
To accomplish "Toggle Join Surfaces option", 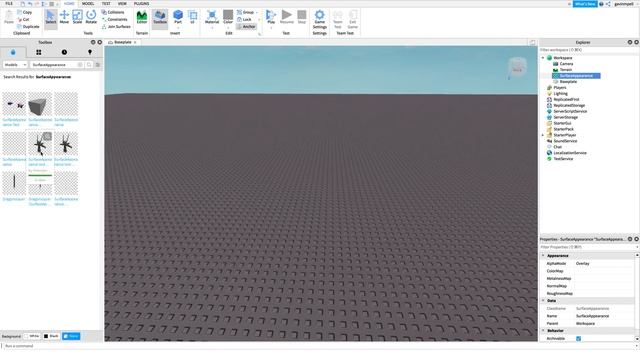I will (116, 27).
